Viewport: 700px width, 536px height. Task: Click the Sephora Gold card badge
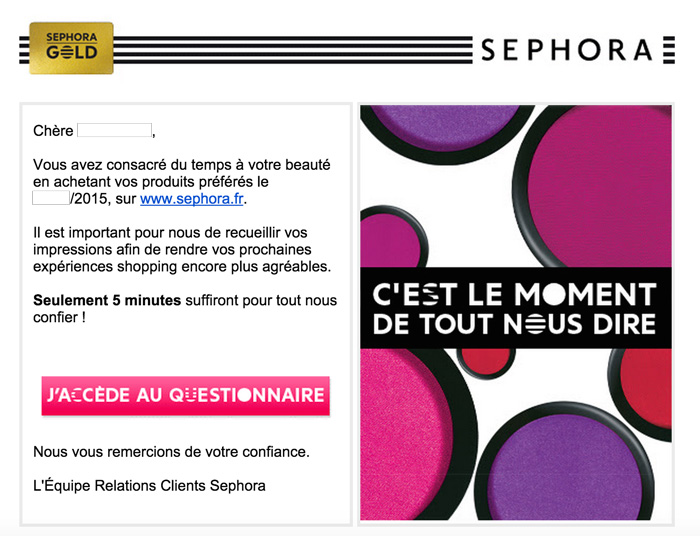tap(71, 48)
